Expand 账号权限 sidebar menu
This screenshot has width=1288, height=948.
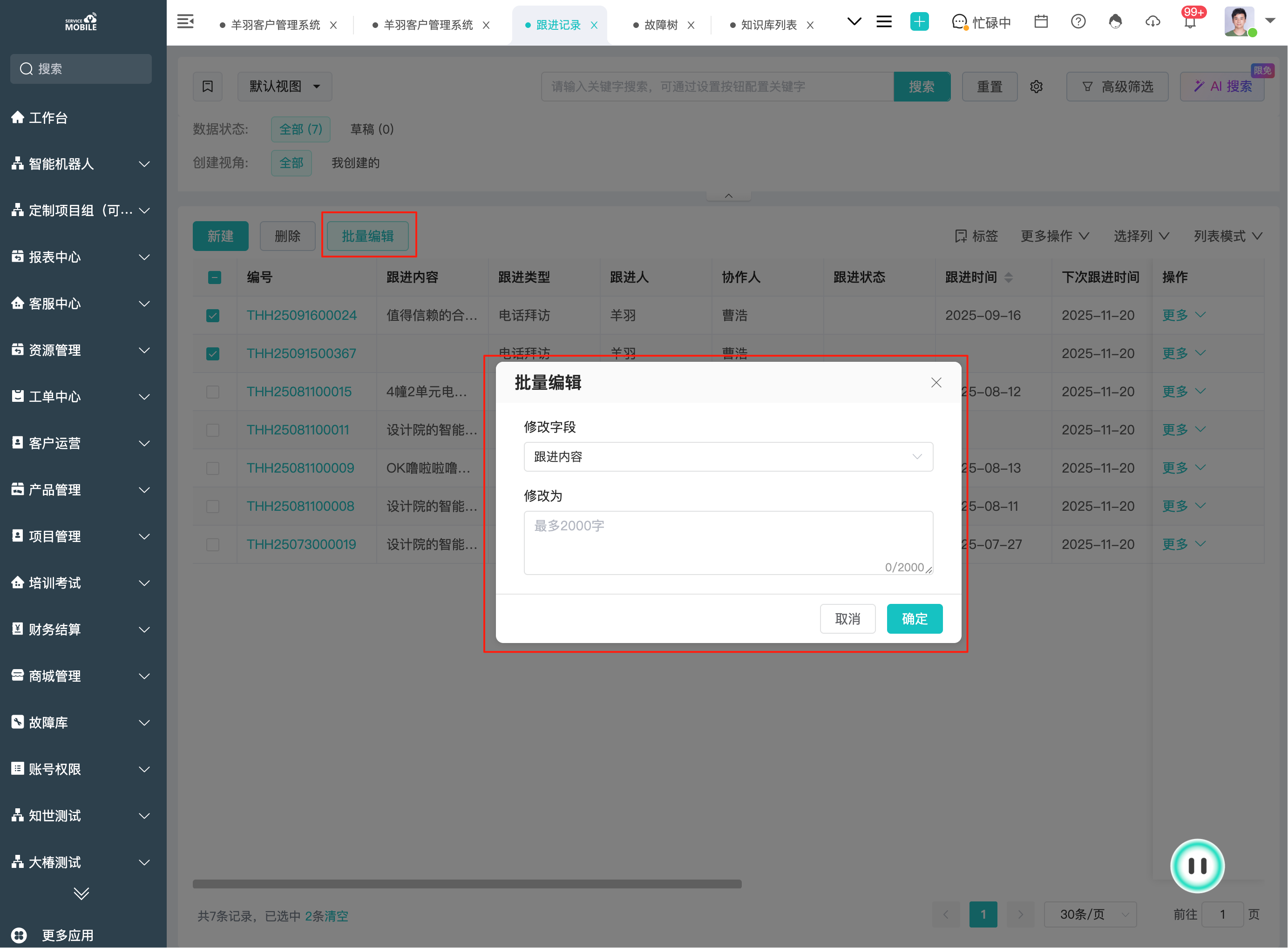(x=81, y=769)
